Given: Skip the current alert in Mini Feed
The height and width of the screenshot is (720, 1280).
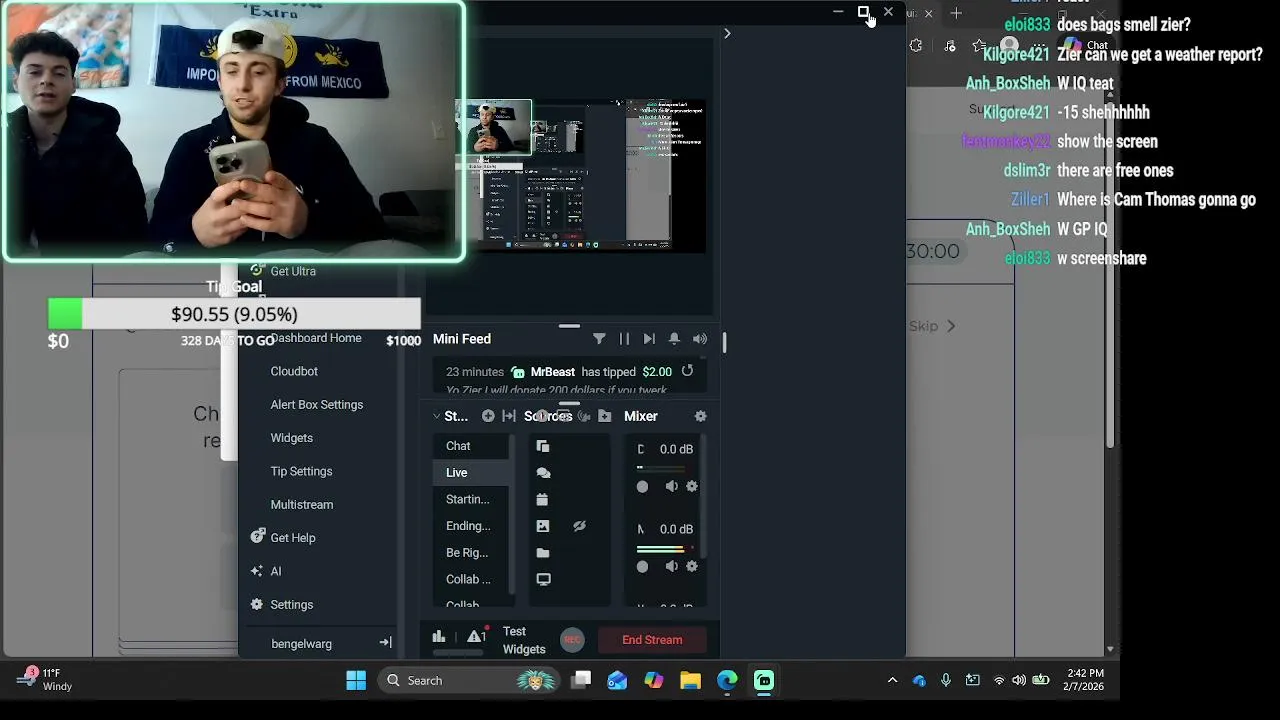Looking at the screenshot, I should pos(649,339).
